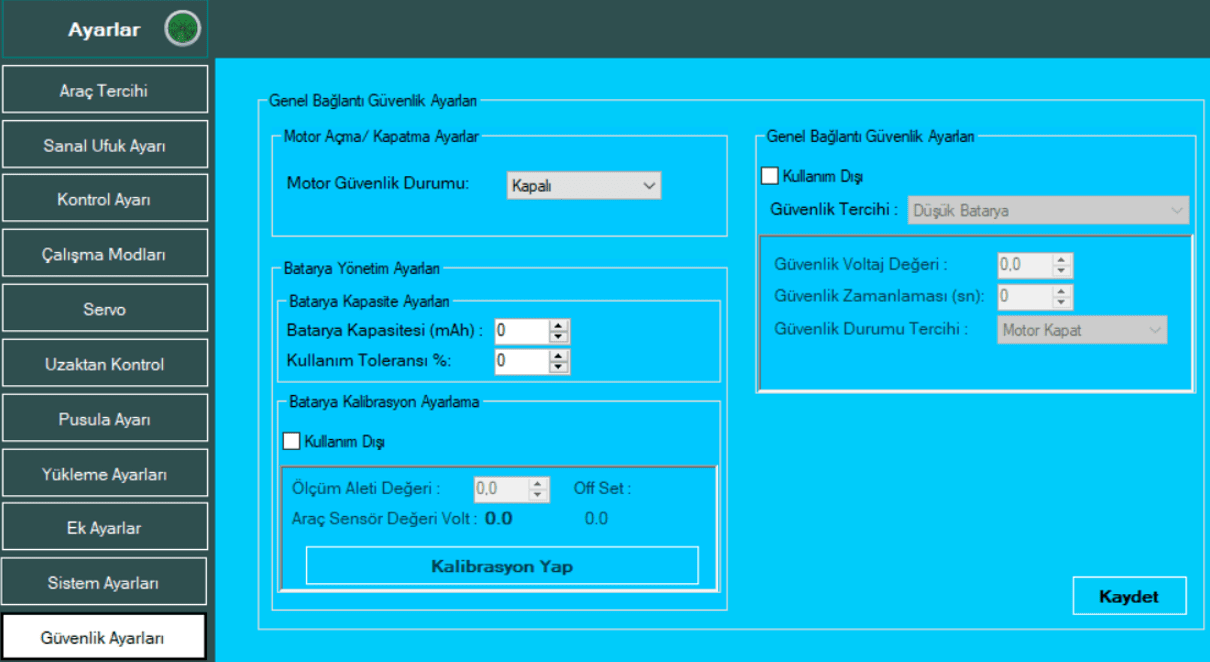
Task: Open the Güvenlik Tercihi dropdown
Action: [1048, 211]
